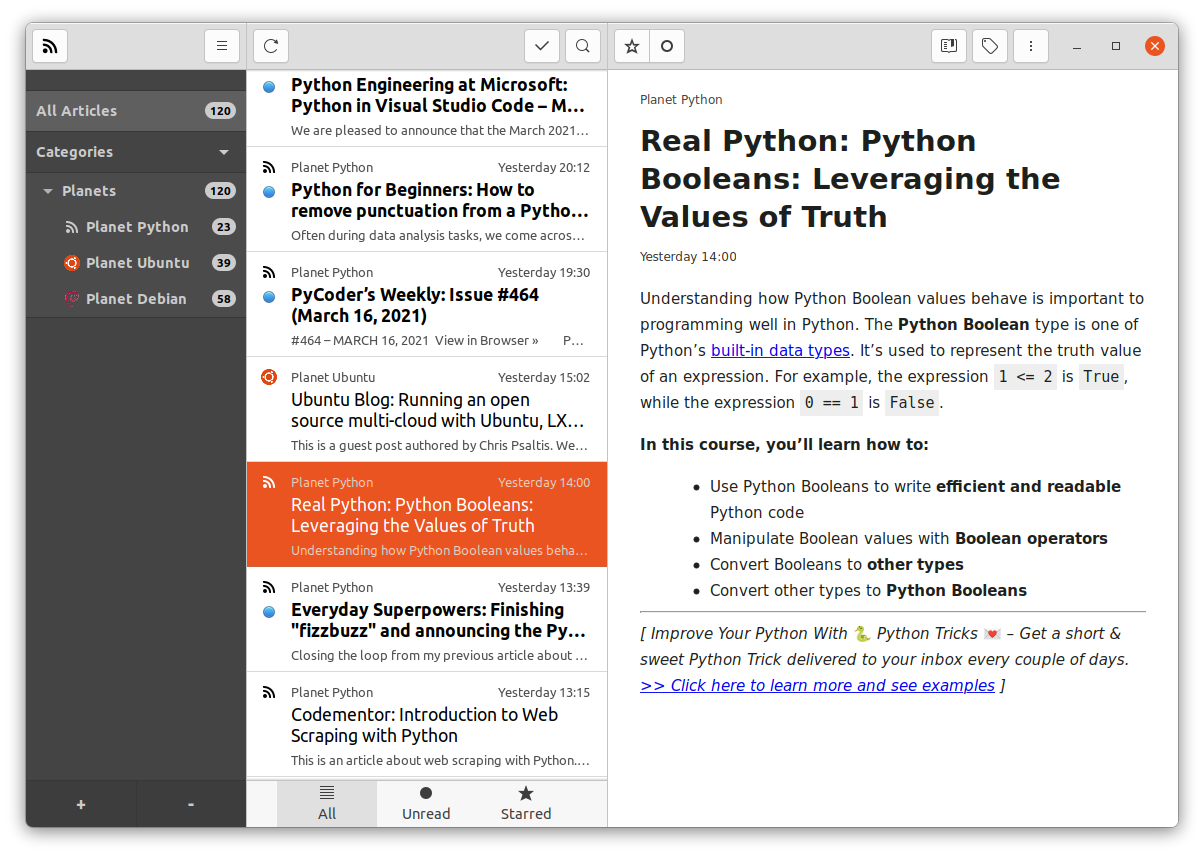
Task: Switch to the Starred tab
Action: coord(526,804)
